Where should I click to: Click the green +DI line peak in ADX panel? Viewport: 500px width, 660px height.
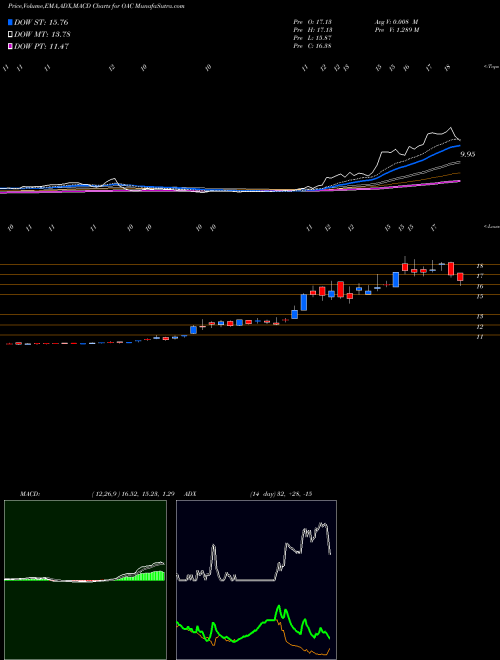point(278,607)
